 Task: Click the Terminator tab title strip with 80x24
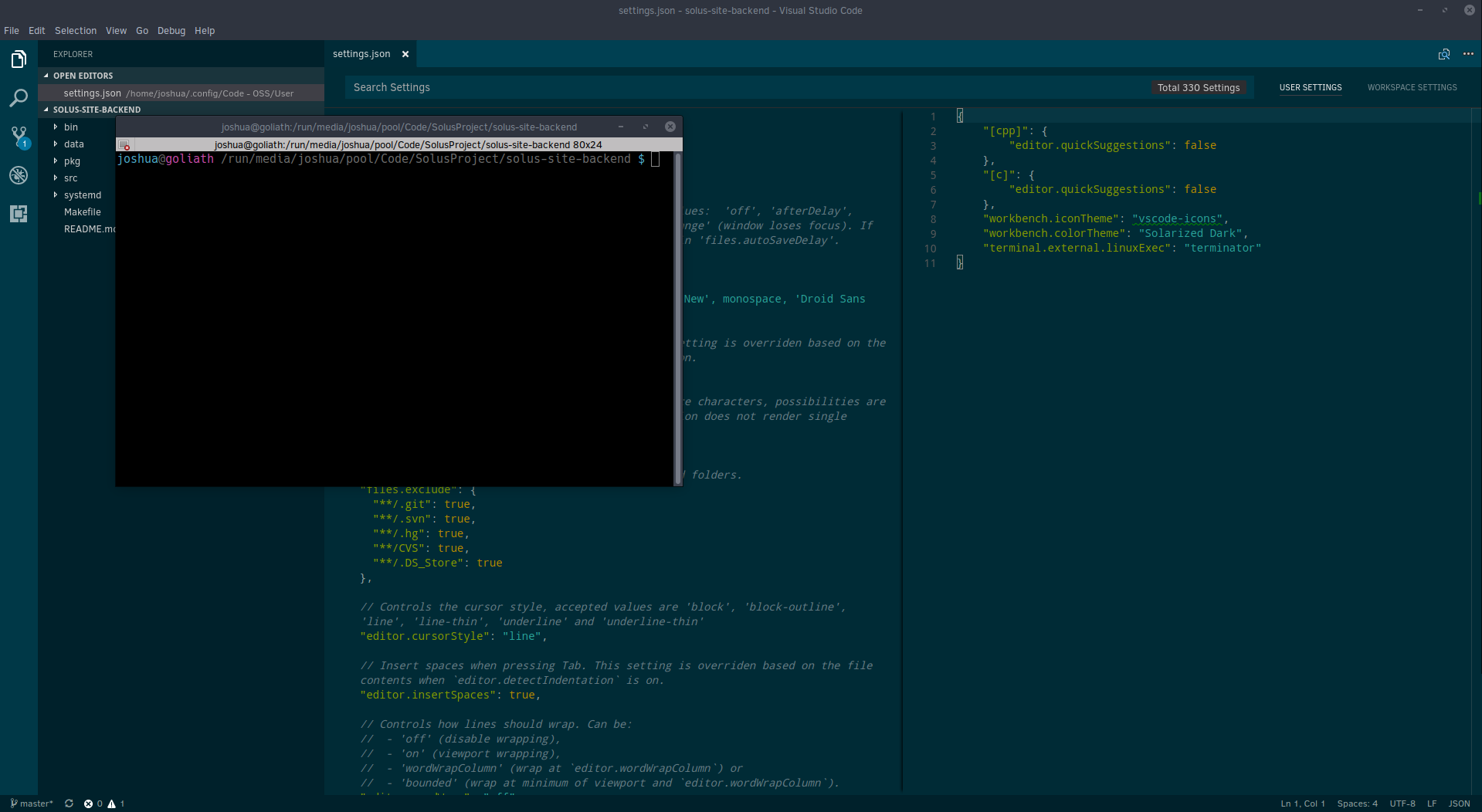point(408,145)
